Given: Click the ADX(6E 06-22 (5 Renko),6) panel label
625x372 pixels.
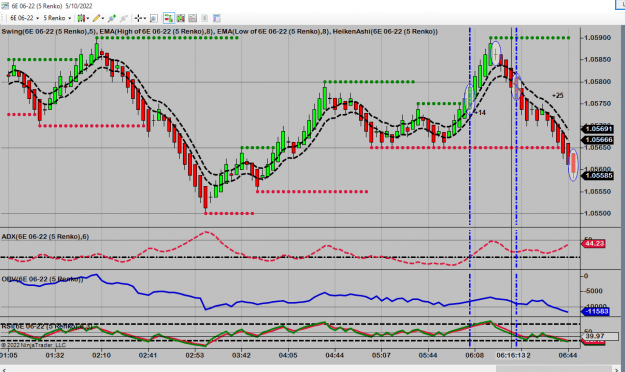Looking at the screenshot, I should coord(45,236).
